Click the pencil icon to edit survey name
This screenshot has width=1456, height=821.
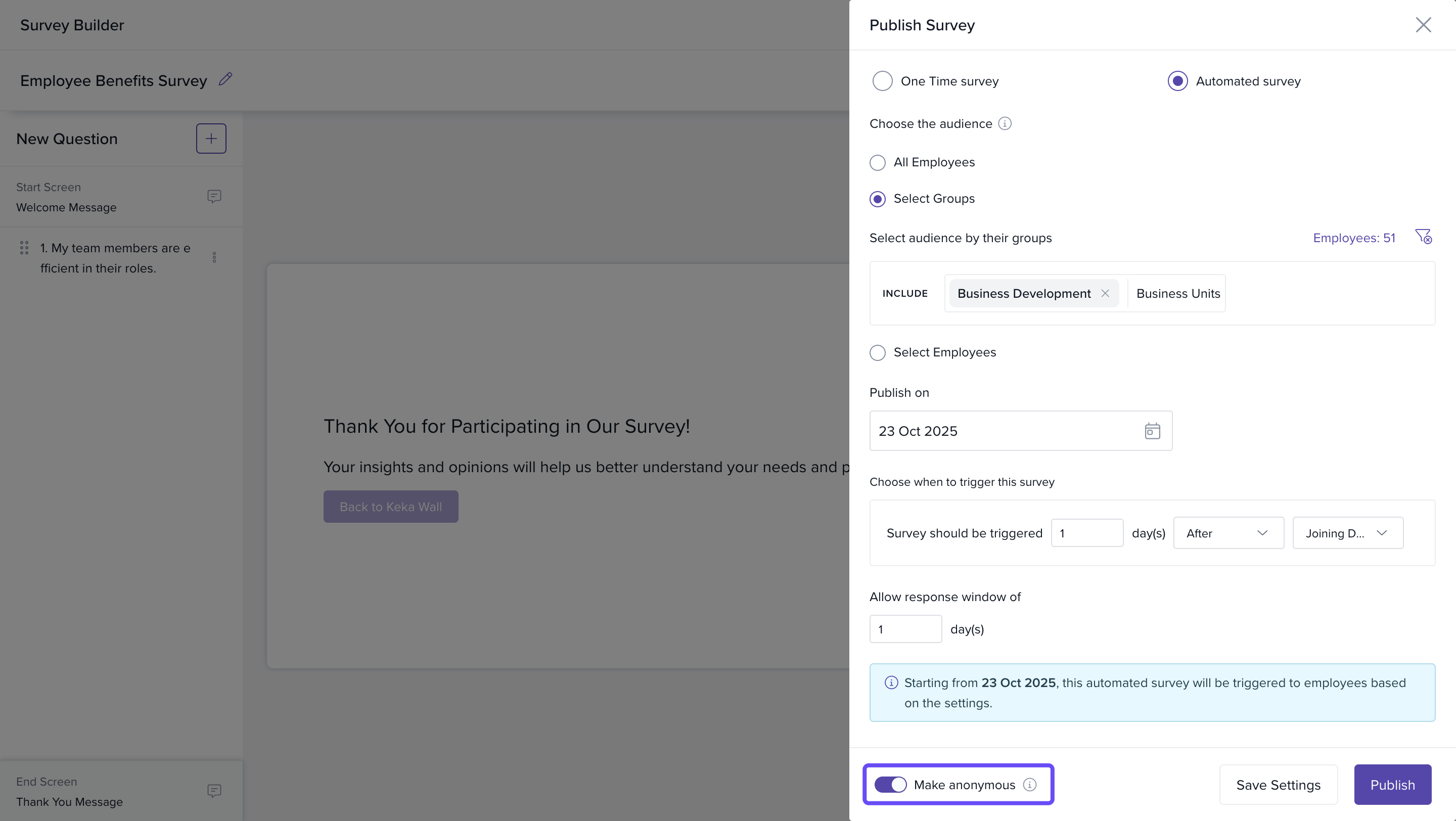click(225, 79)
